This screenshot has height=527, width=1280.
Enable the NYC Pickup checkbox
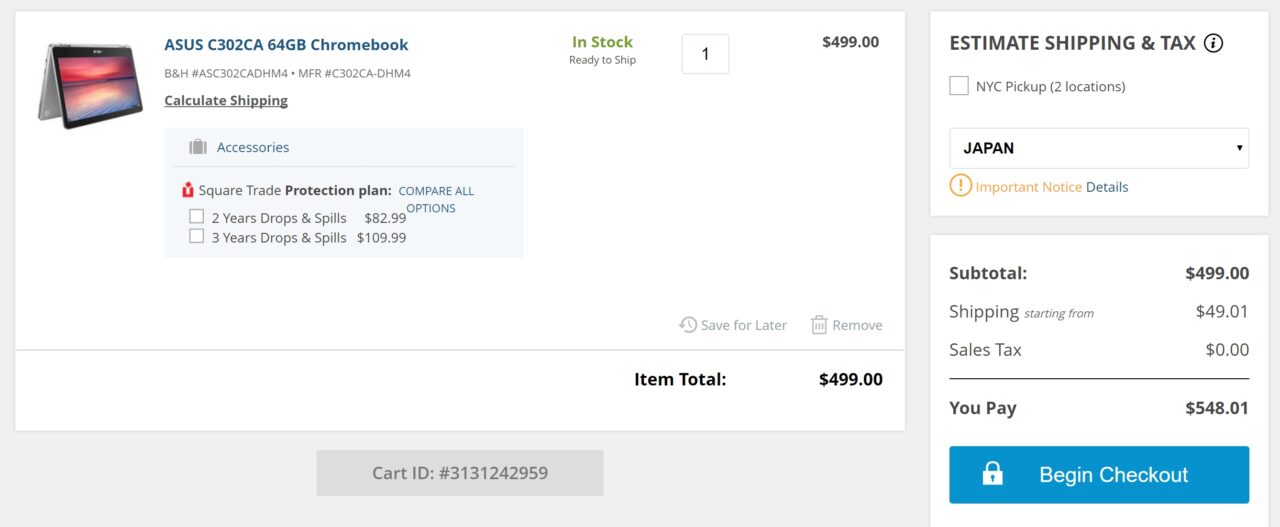(x=959, y=86)
